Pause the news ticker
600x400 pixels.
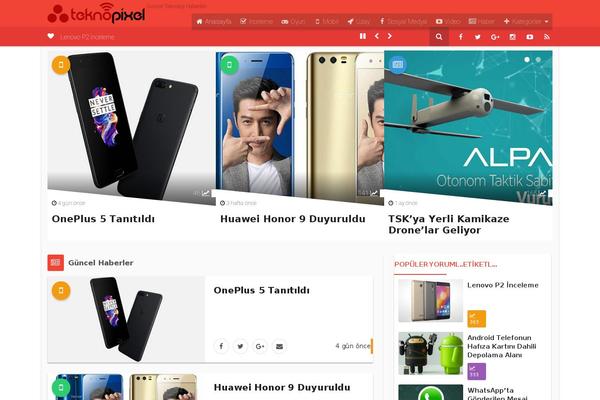363,36
